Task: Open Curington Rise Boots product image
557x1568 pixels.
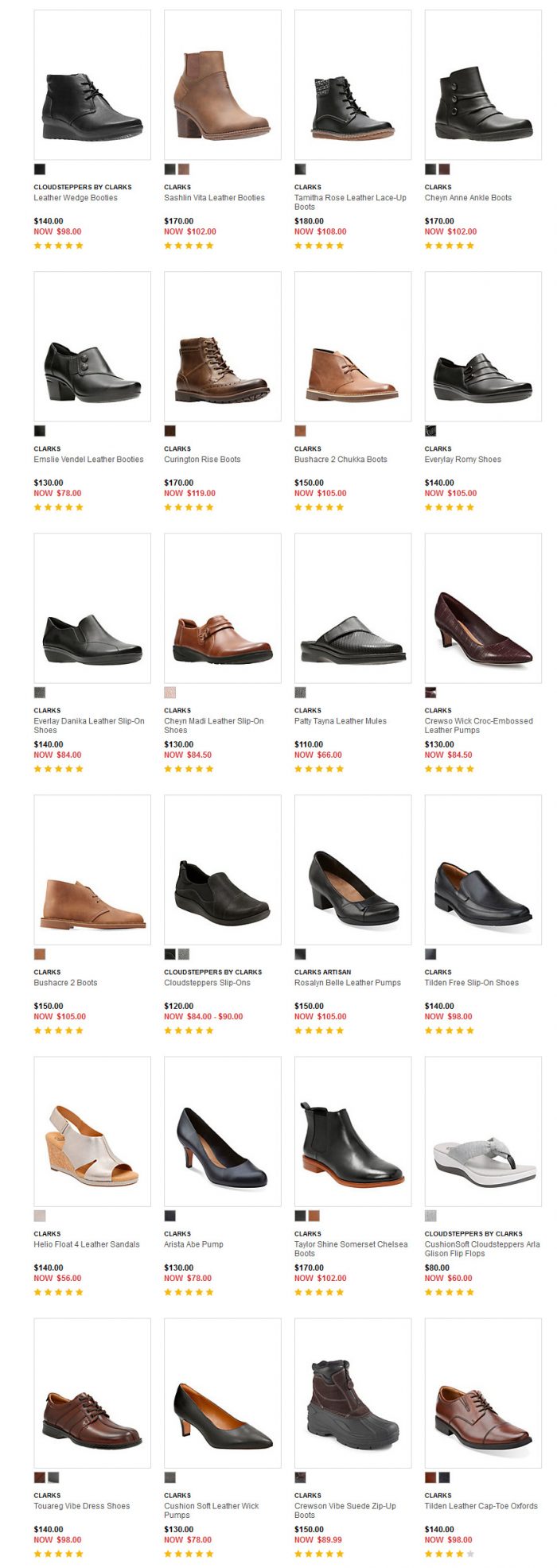Action: 223,347
